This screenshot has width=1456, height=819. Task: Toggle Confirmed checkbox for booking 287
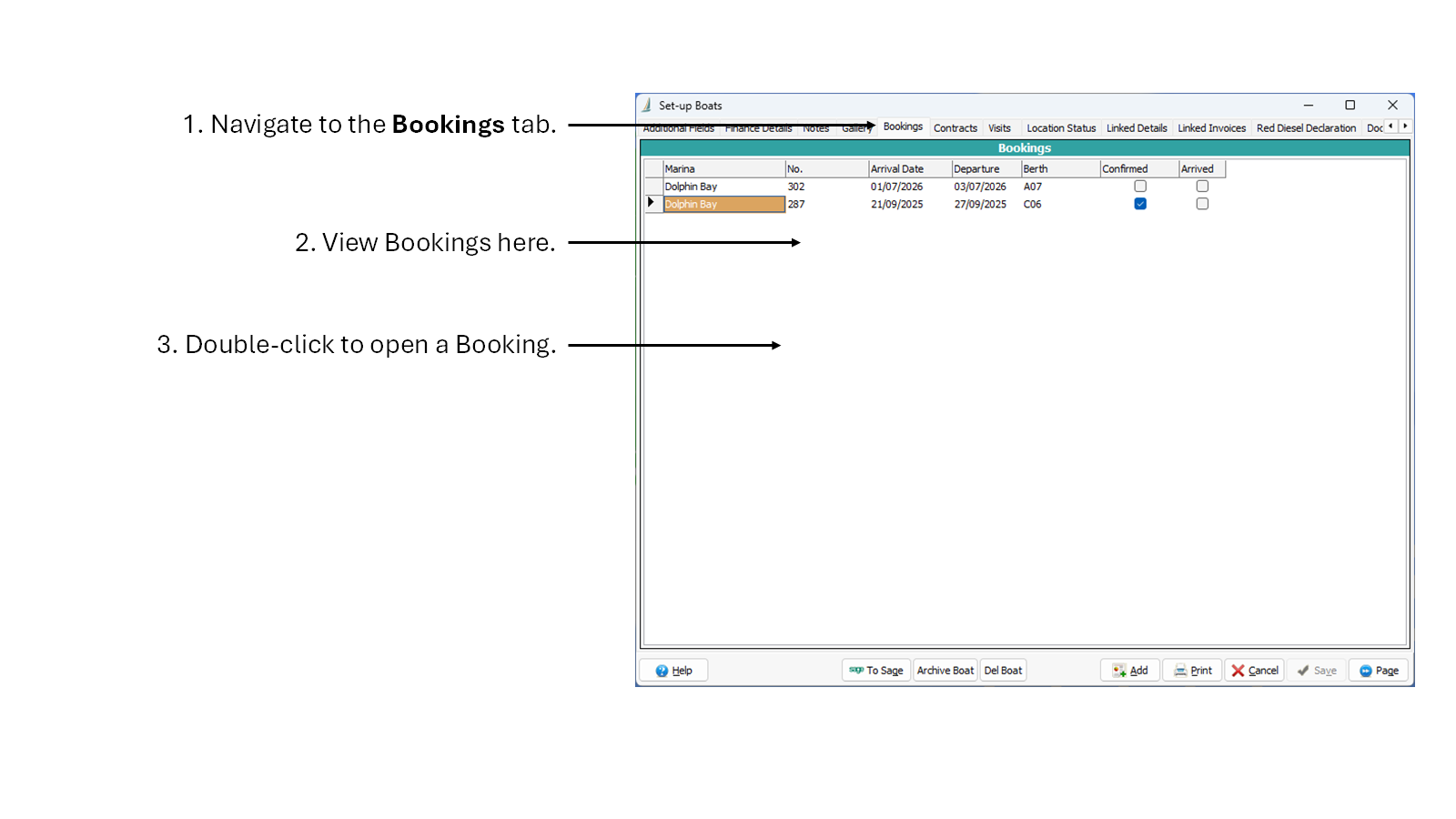pos(1139,204)
